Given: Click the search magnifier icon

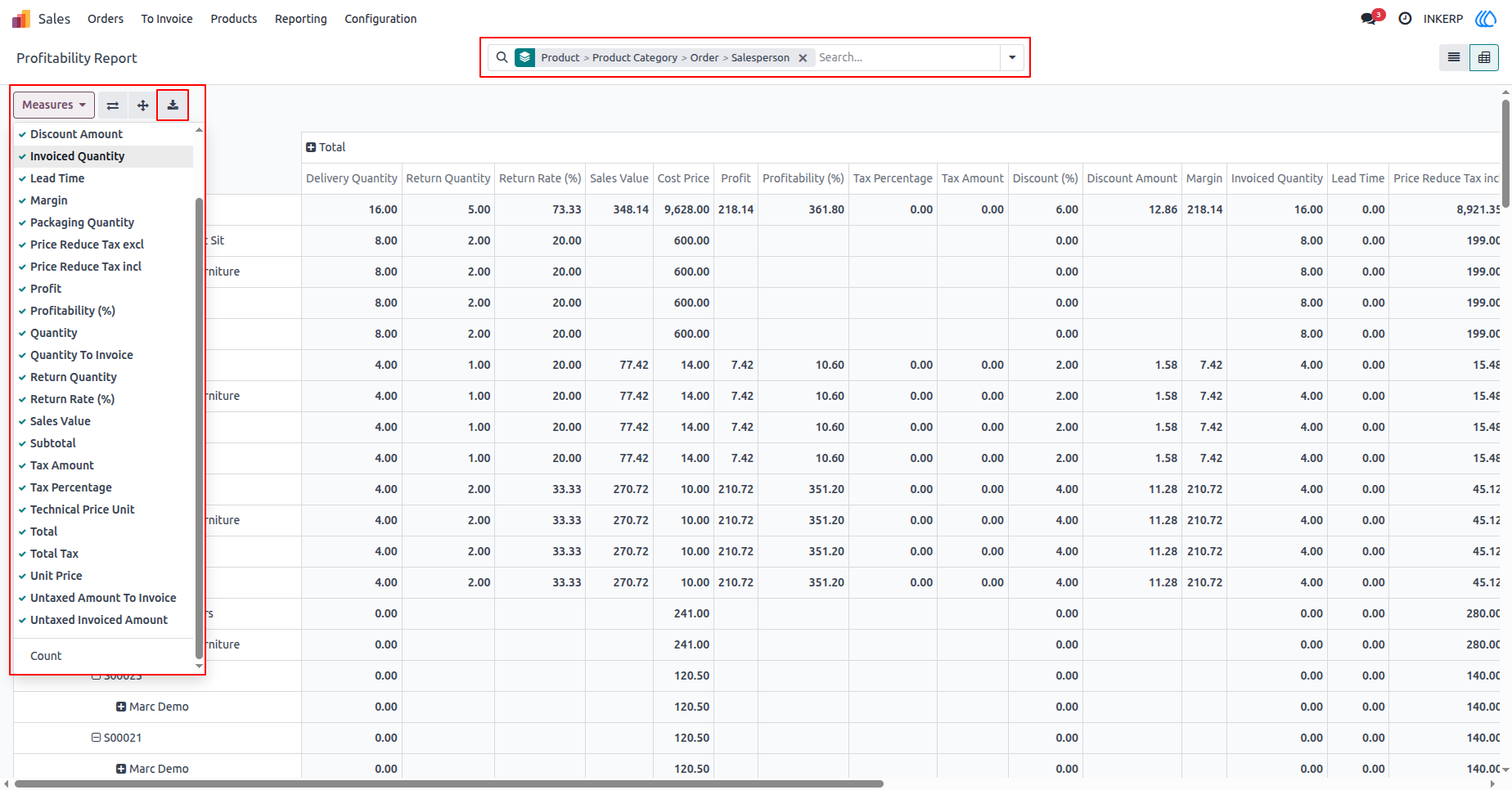Looking at the screenshot, I should pos(502,57).
